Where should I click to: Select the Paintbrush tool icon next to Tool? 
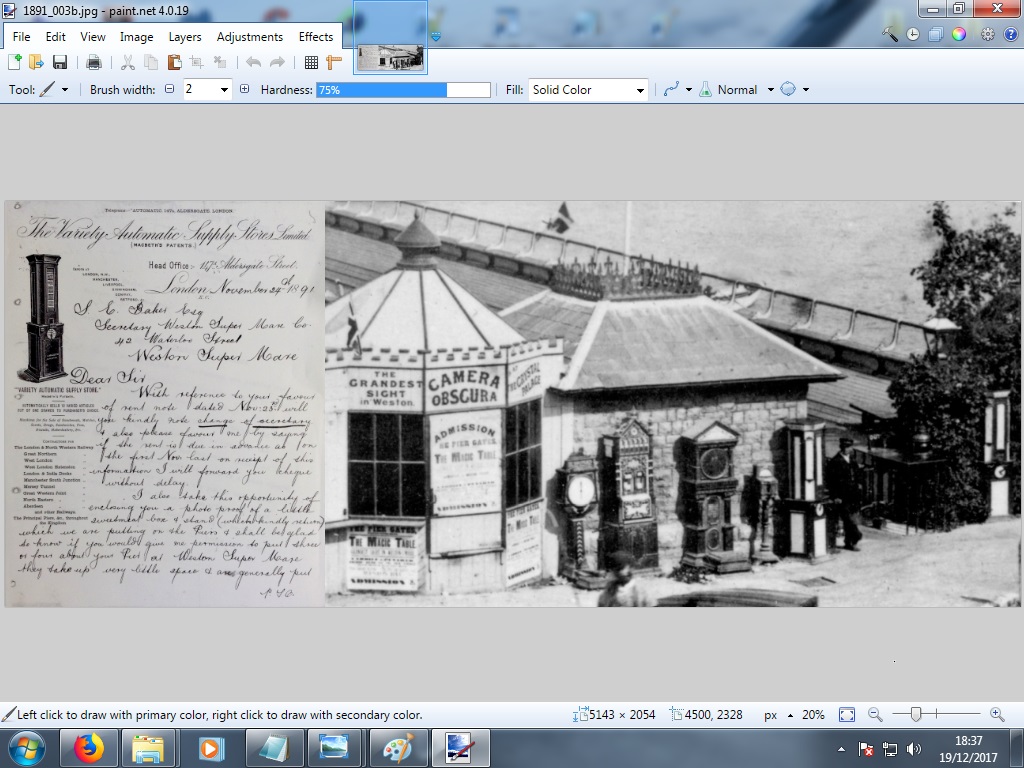click(x=47, y=89)
